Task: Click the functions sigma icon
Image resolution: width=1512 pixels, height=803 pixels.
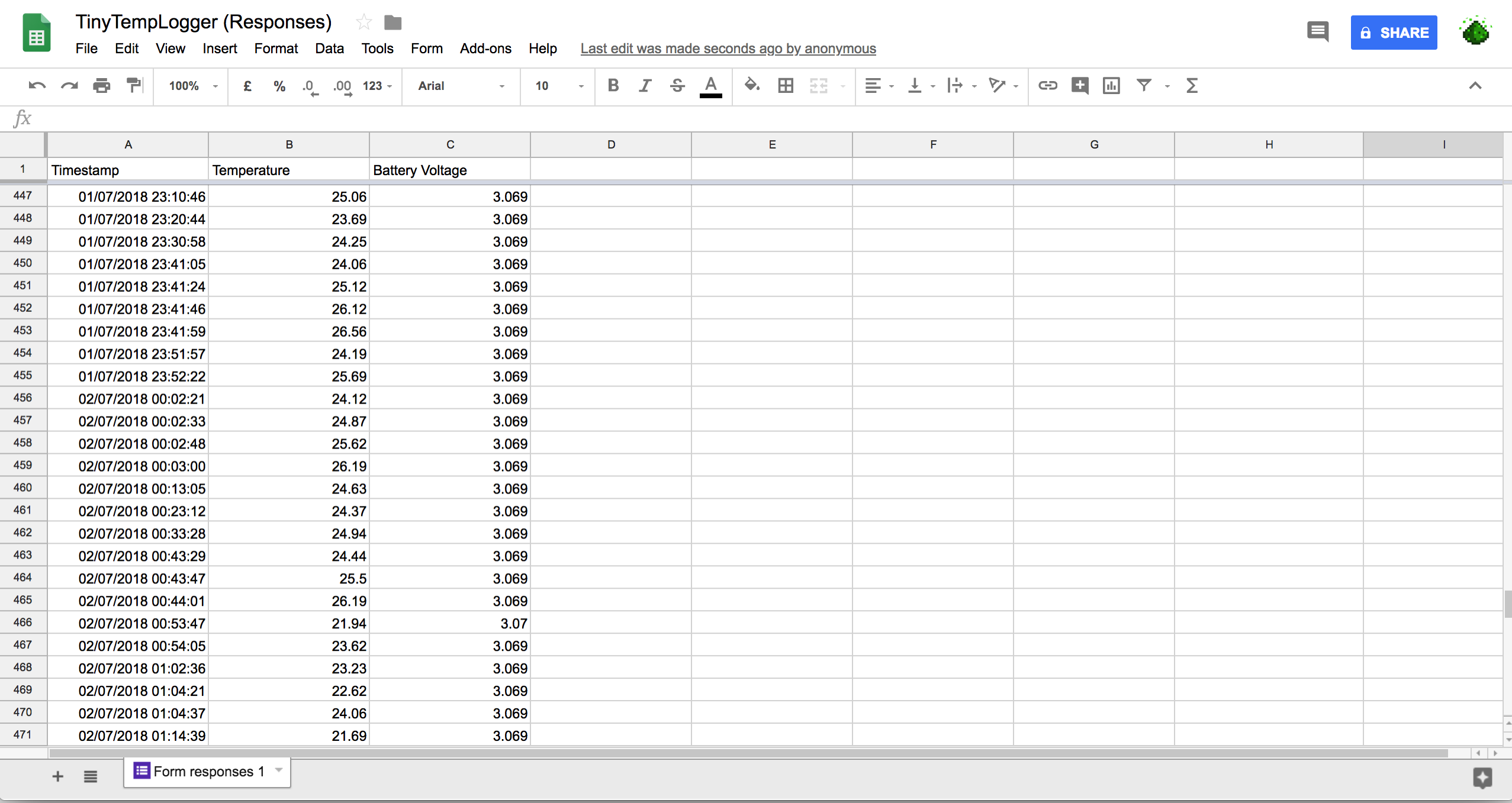Action: [1192, 86]
